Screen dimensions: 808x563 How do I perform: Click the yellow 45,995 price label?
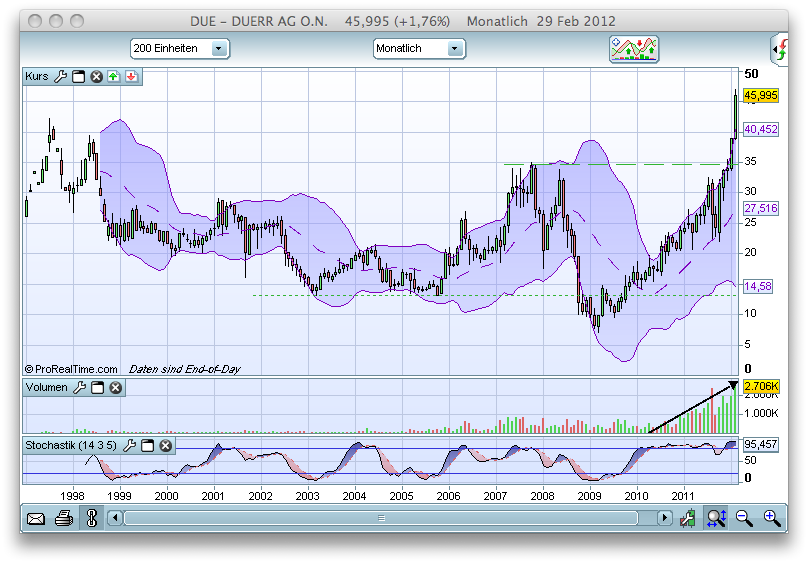[x=761, y=95]
